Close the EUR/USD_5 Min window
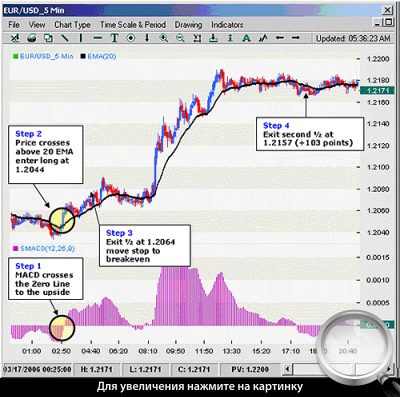Image resolution: width=400 pixels, height=397 pixels. pos(387,10)
